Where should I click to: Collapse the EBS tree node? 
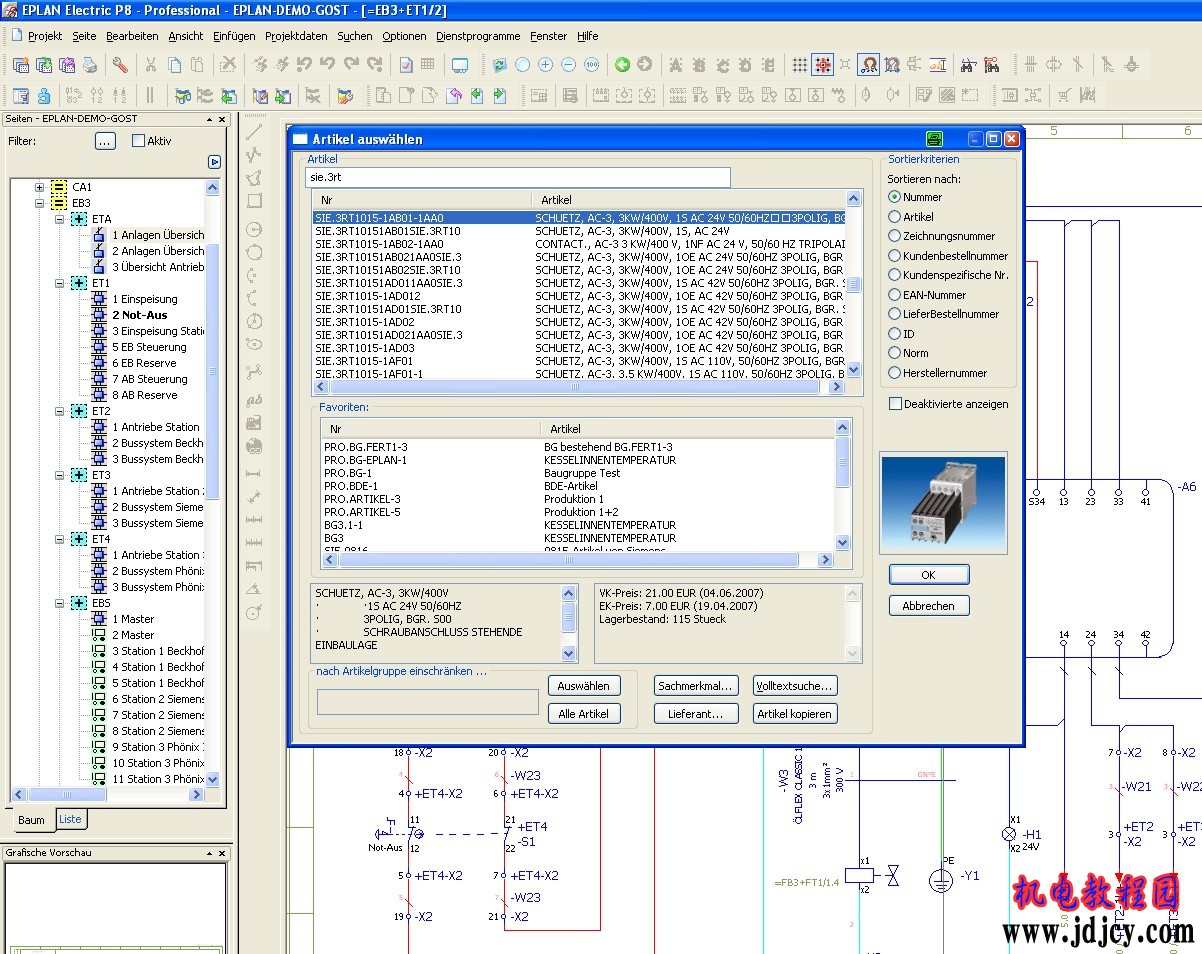point(60,603)
